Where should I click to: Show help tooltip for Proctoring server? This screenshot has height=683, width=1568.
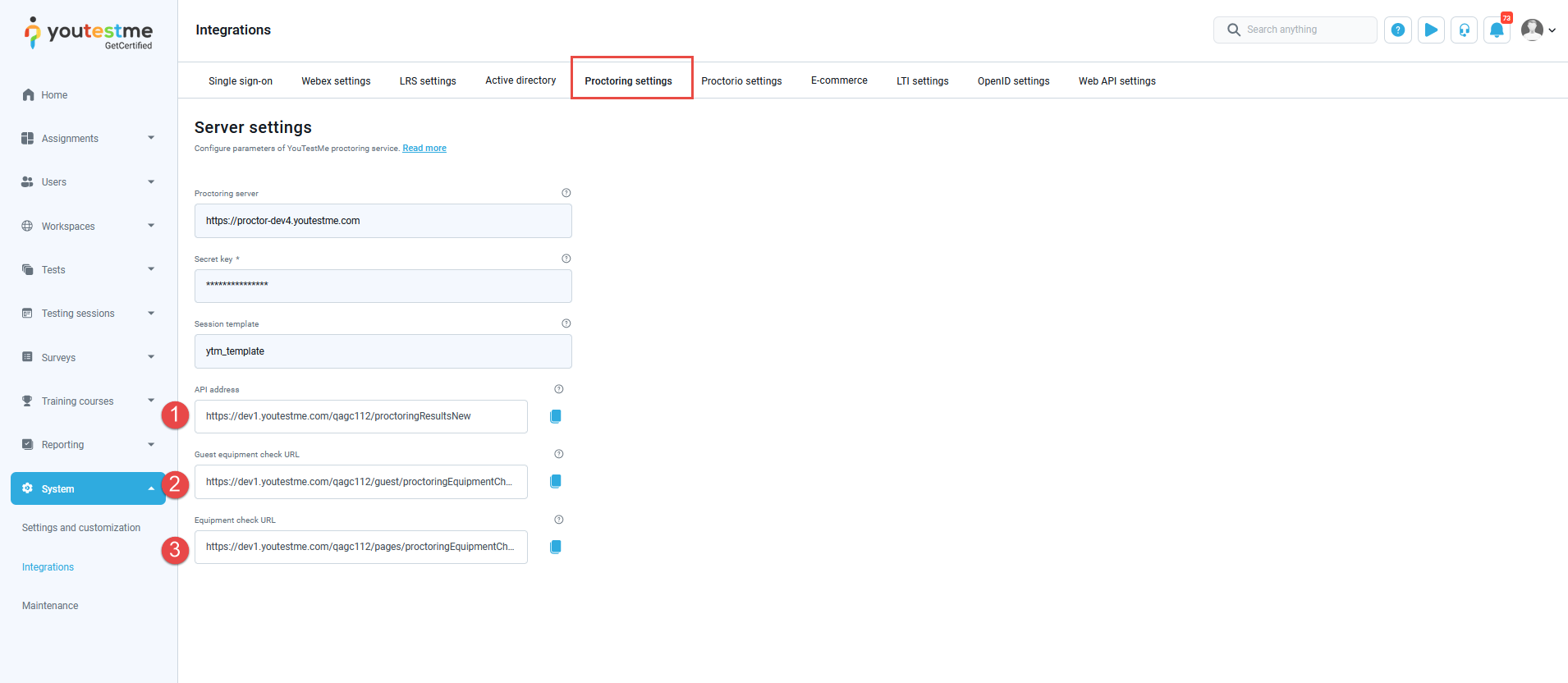566,193
